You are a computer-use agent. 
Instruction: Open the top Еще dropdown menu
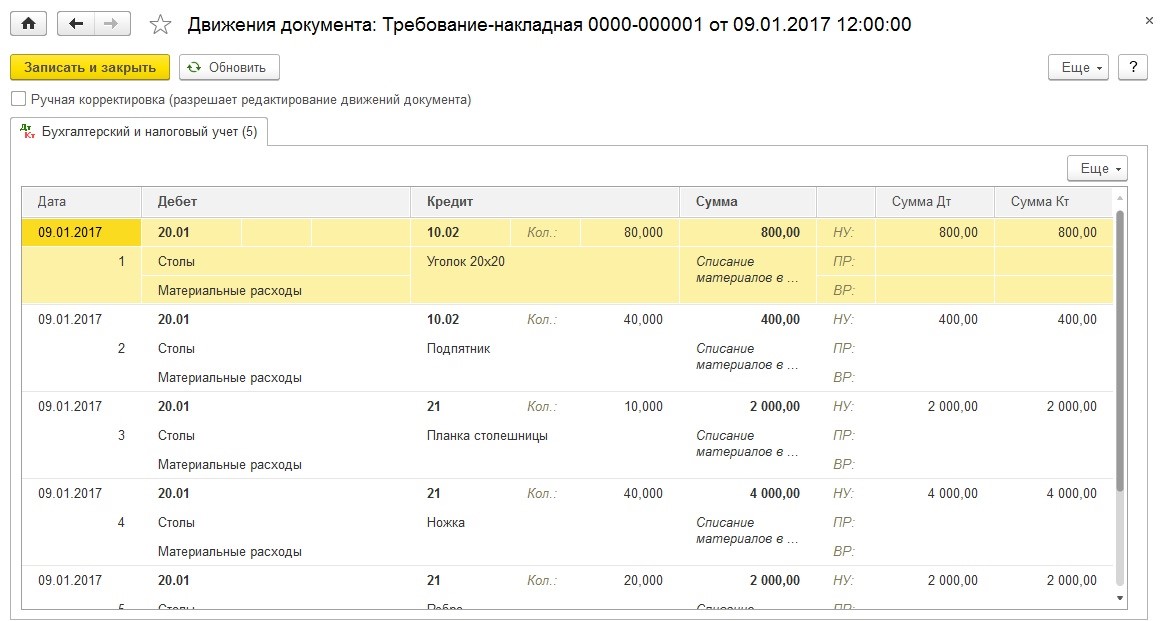(1078, 68)
